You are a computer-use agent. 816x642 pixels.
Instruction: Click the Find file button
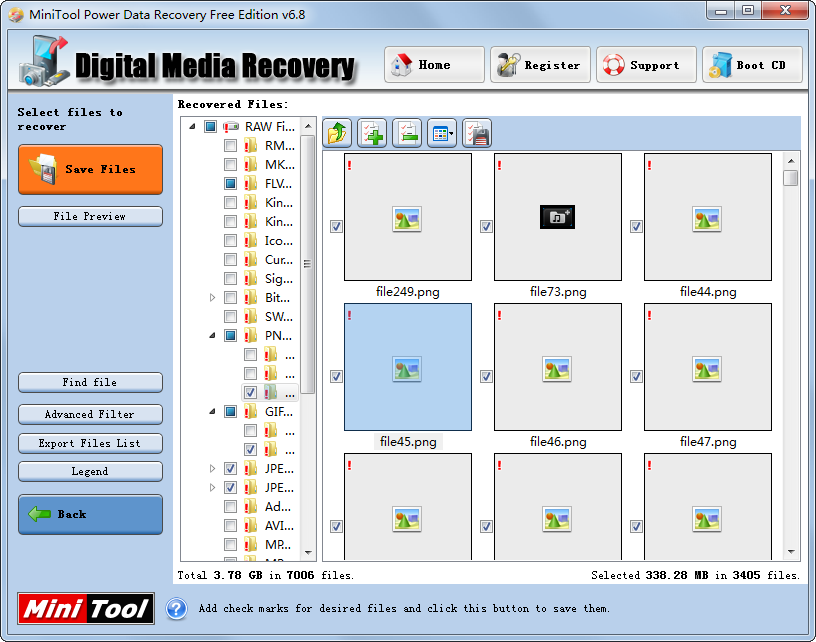91,382
